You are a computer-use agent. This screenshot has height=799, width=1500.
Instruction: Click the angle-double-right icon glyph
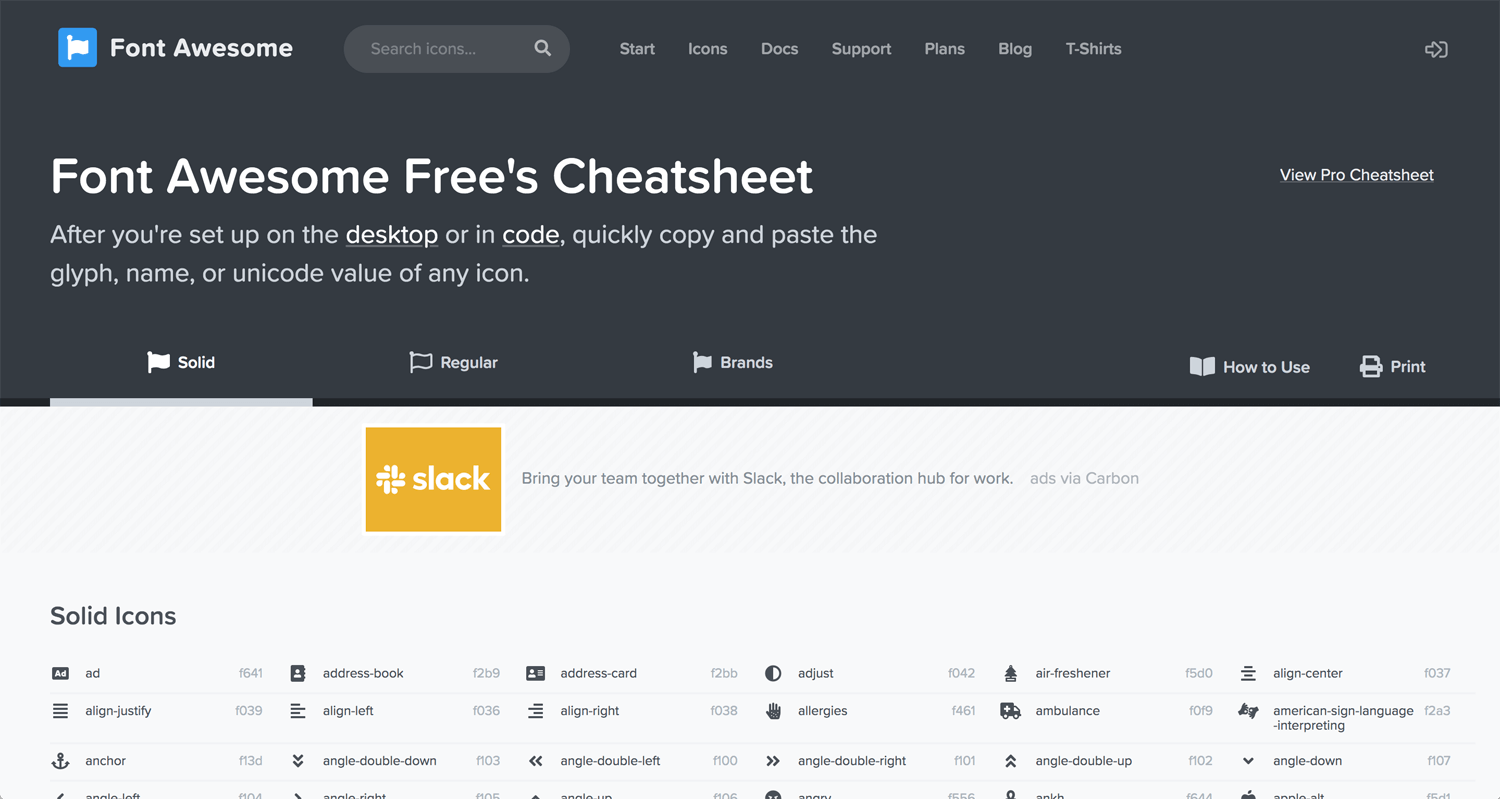click(x=773, y=761)
